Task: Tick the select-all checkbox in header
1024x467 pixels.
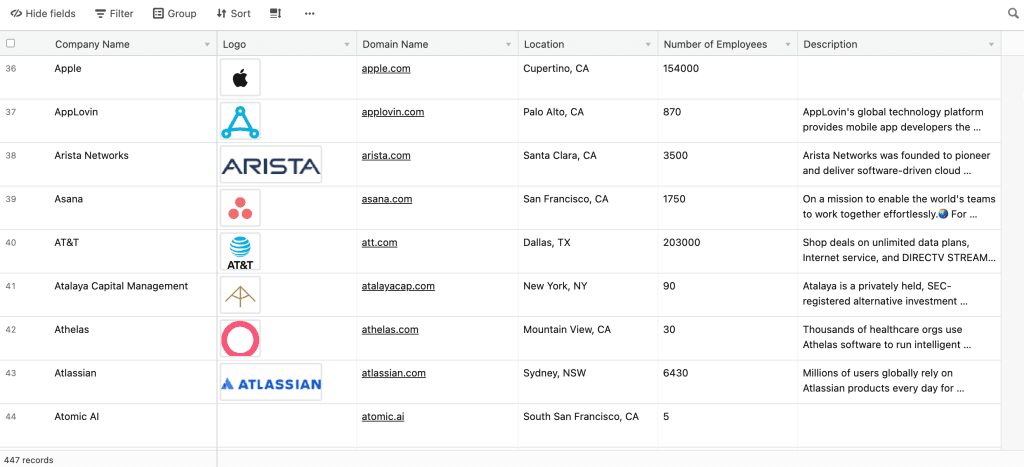Action: tap(10, 44)
